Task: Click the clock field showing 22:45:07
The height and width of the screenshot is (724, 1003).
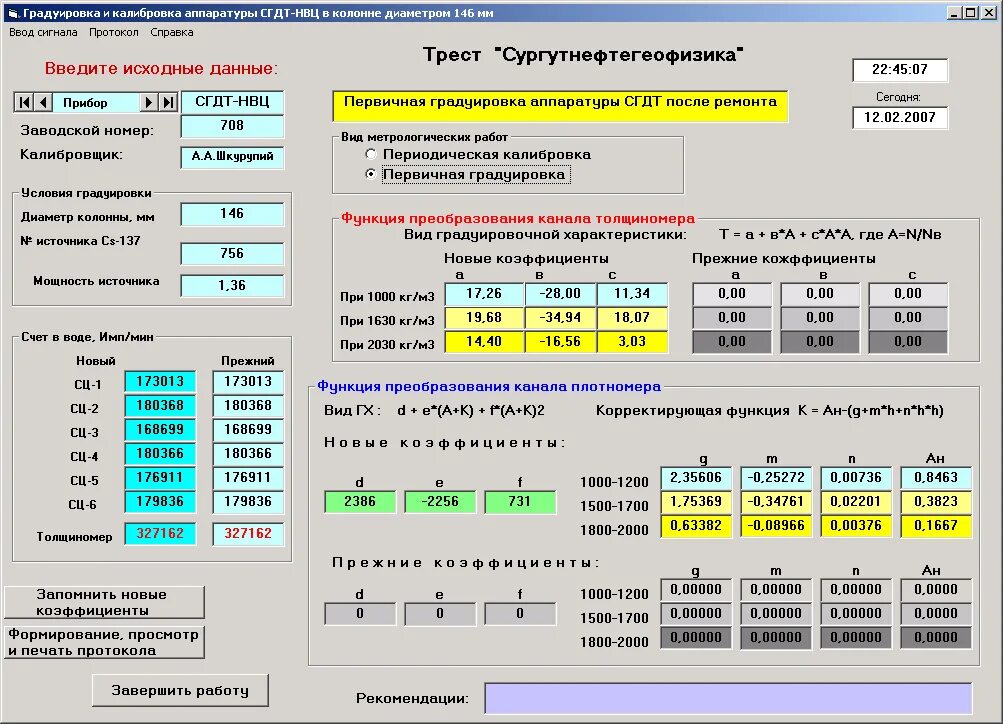Action: 900,70
